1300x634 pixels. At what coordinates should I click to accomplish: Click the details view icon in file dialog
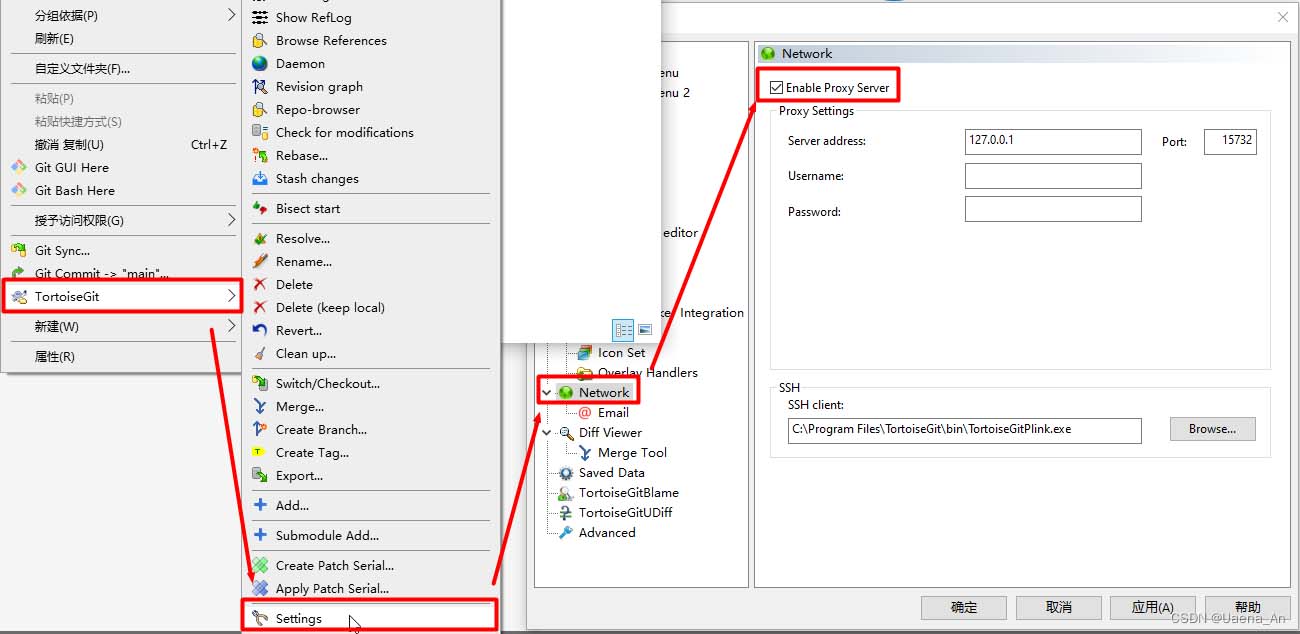[x=624, y=329]
